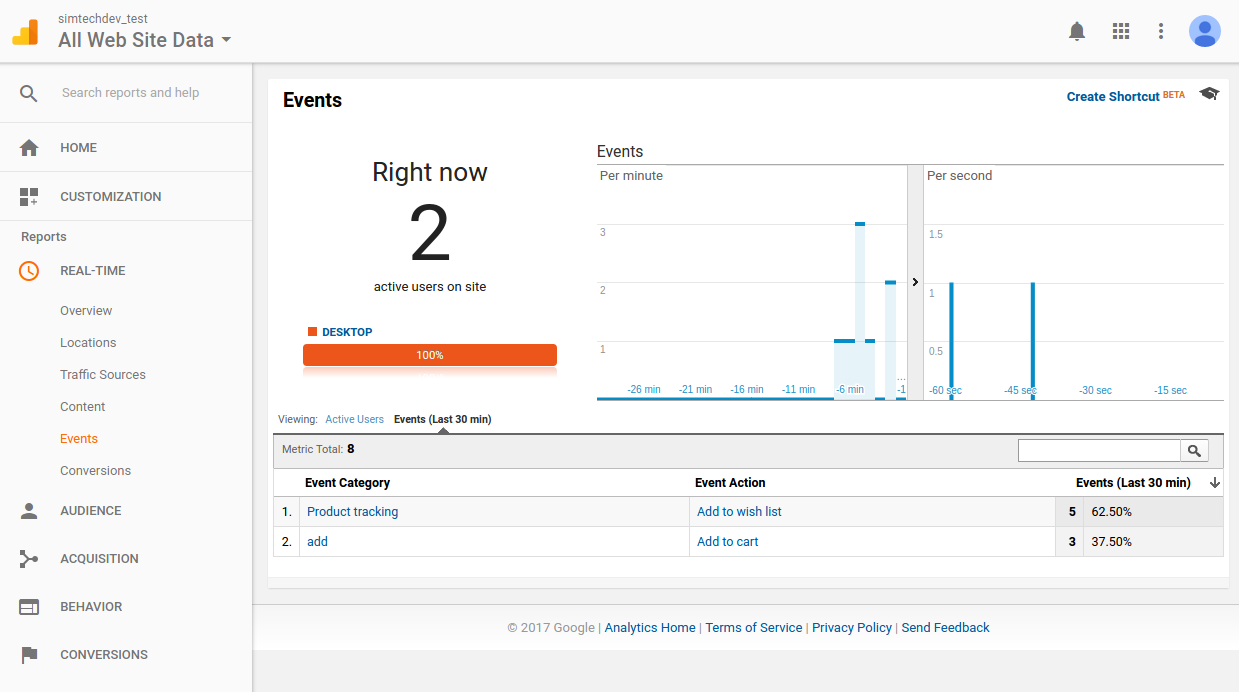Click the Send Feedback link
The width and height of the screenshot is (1239, 692).
pyautogui.click(x=945, y=628)
